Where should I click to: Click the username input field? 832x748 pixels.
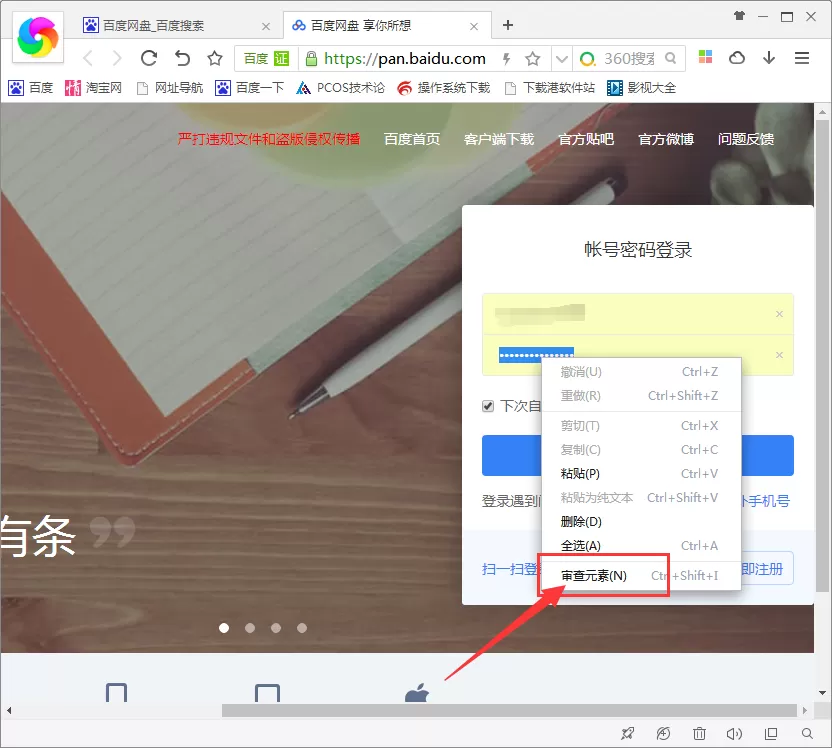click(638, 314)
